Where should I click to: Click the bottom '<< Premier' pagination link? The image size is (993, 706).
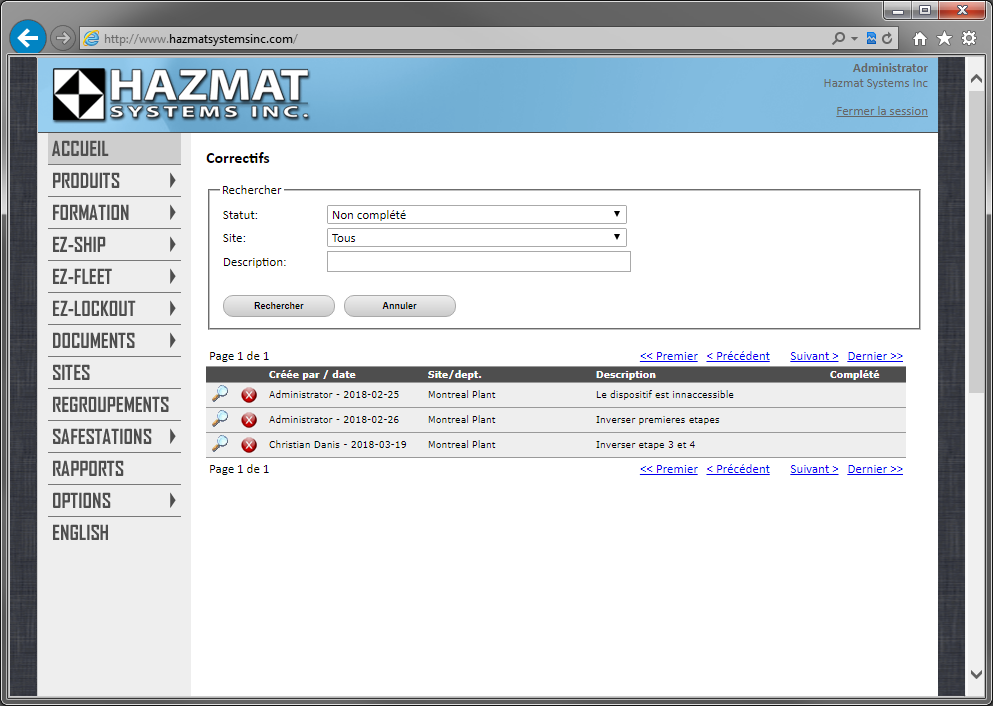pyautogui.click(x=669, y=469)
